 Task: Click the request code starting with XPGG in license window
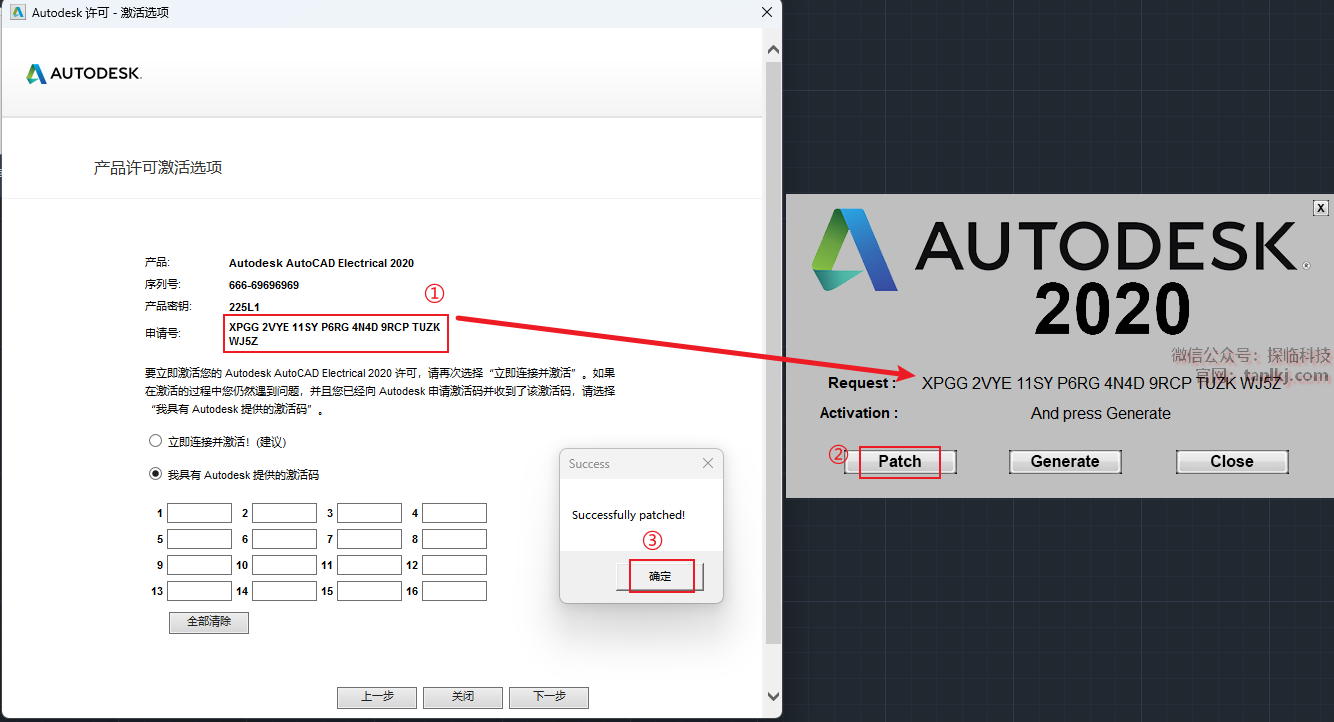tap(335, 334)
